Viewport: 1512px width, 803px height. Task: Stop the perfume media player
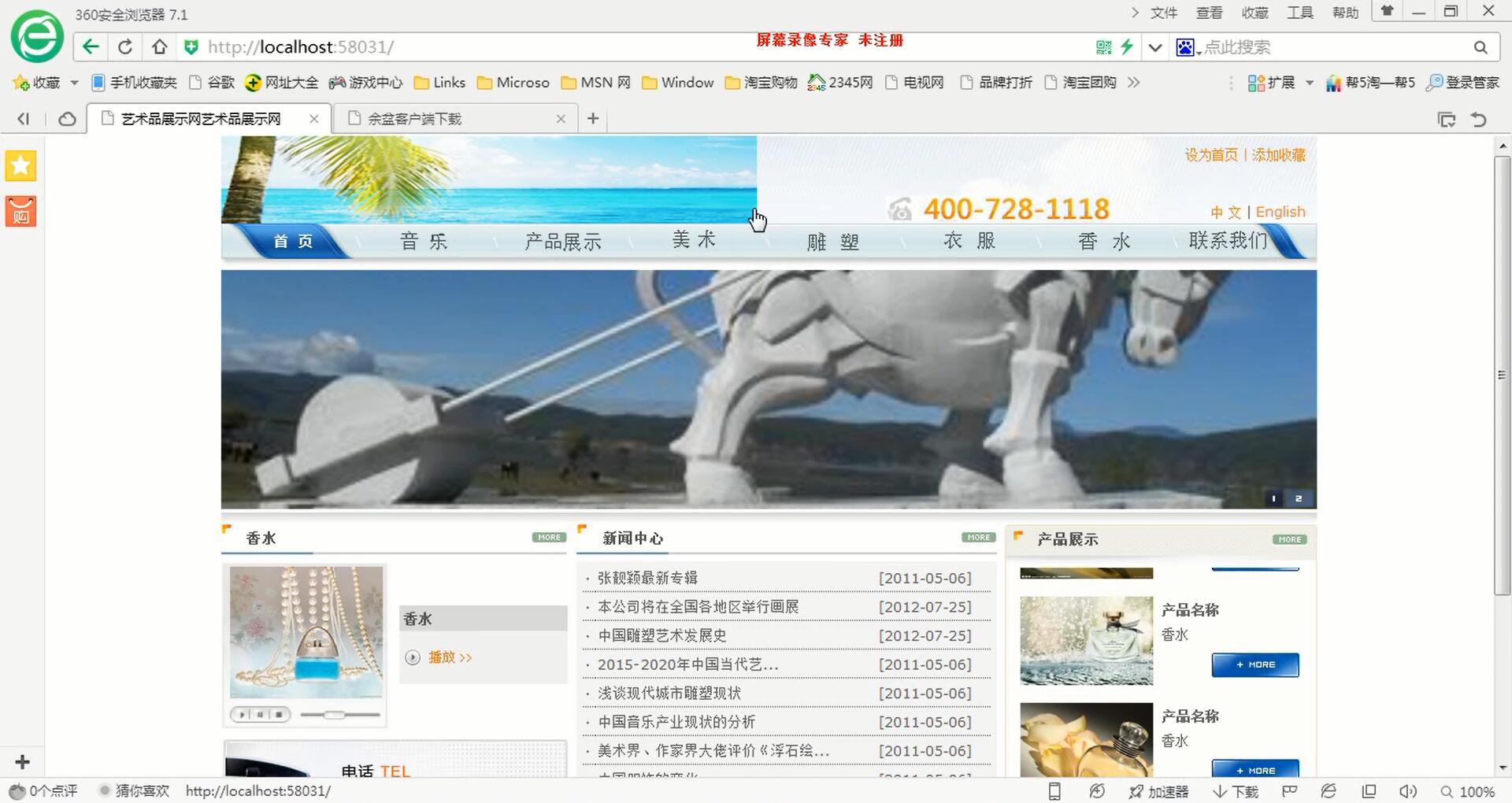[279, 715]
